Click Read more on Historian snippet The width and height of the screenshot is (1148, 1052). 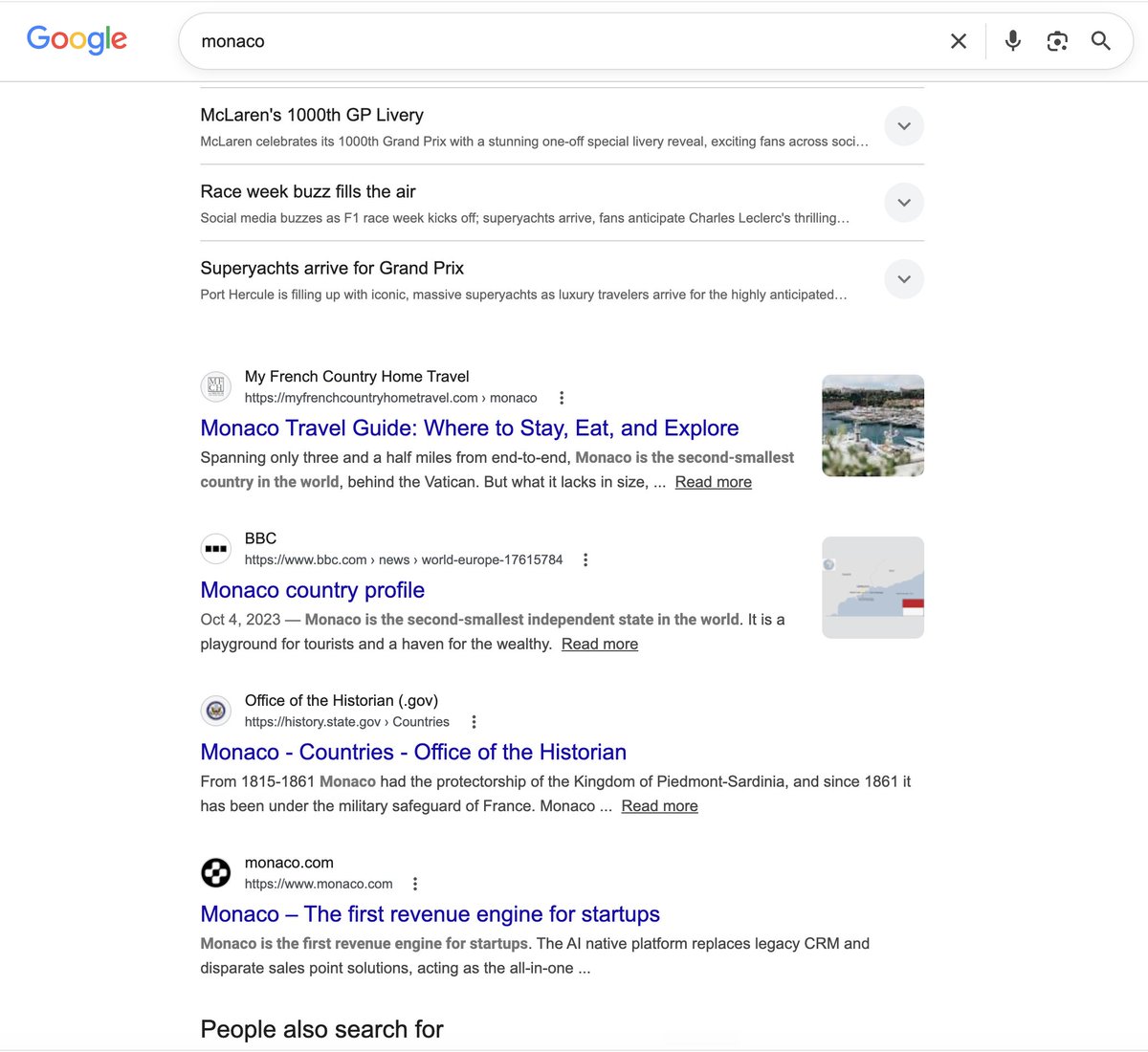point(660,806)
